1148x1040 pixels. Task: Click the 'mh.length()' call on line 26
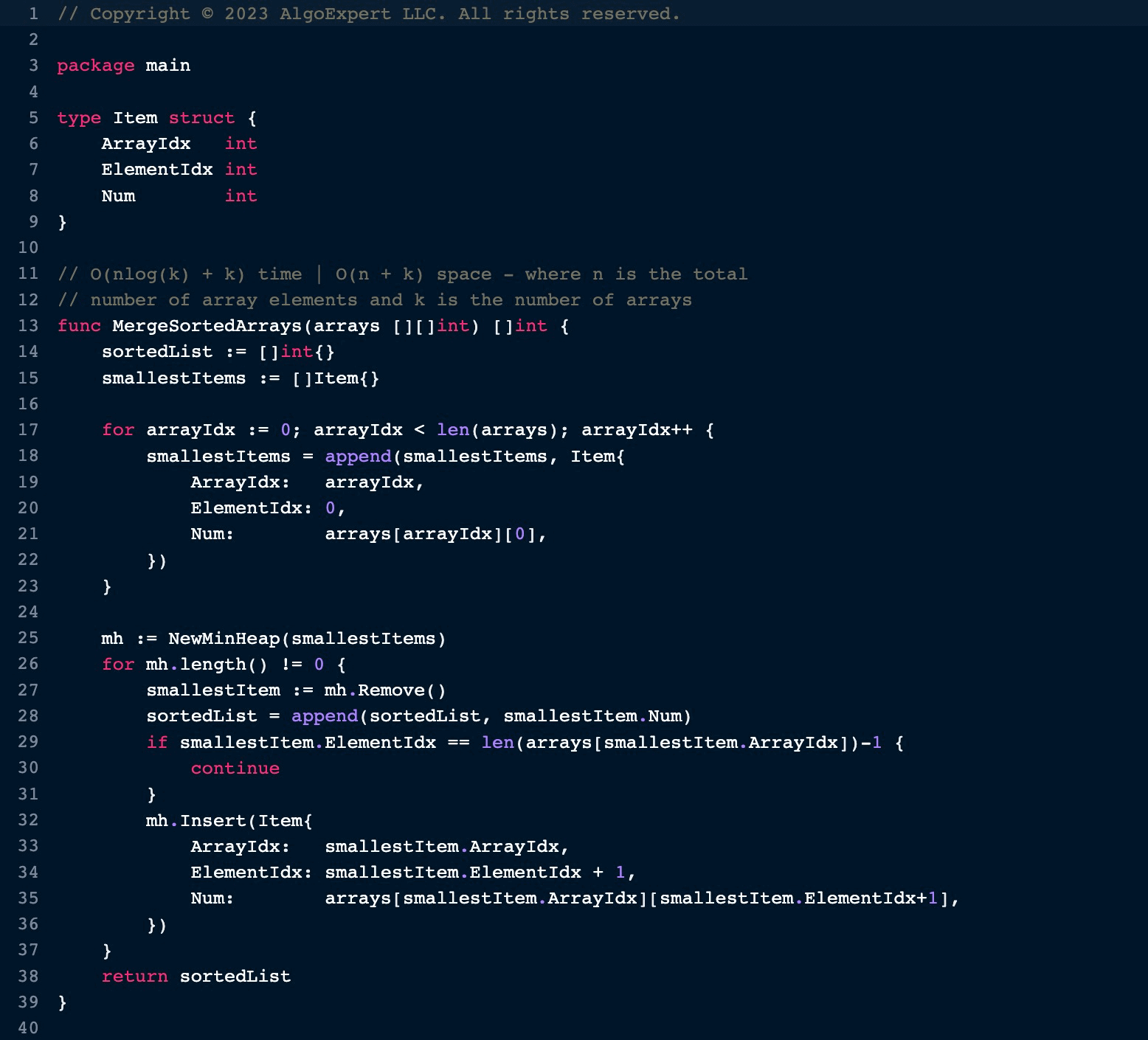pyautogui.click(x=206, y=665)
